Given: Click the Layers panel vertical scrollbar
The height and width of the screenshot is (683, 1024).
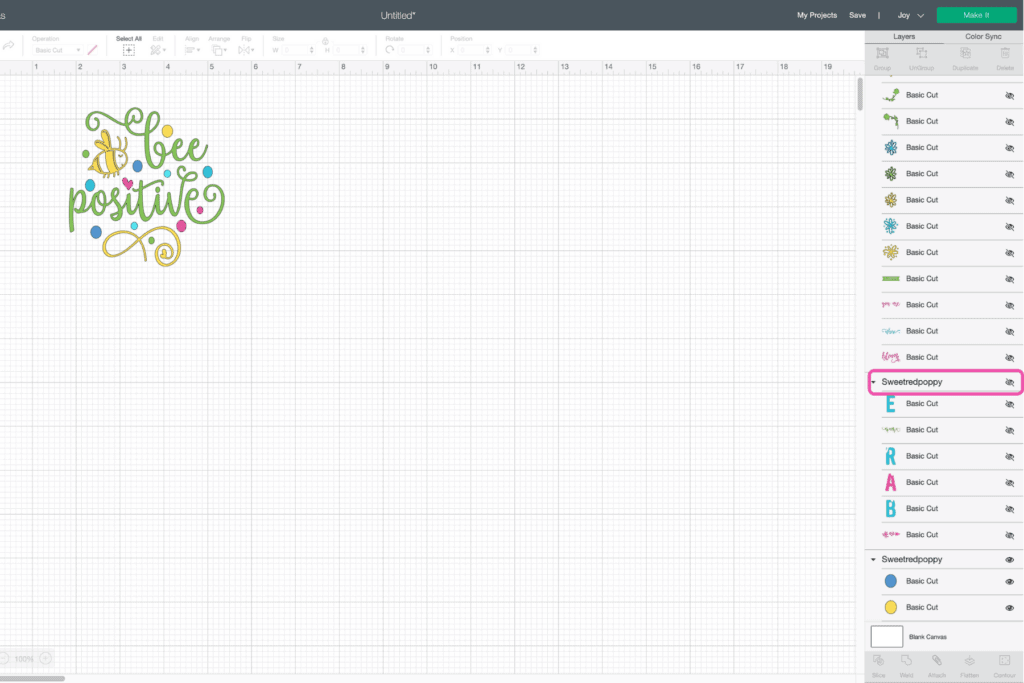Looking at the screenshot, I should [x=860, y=95].
